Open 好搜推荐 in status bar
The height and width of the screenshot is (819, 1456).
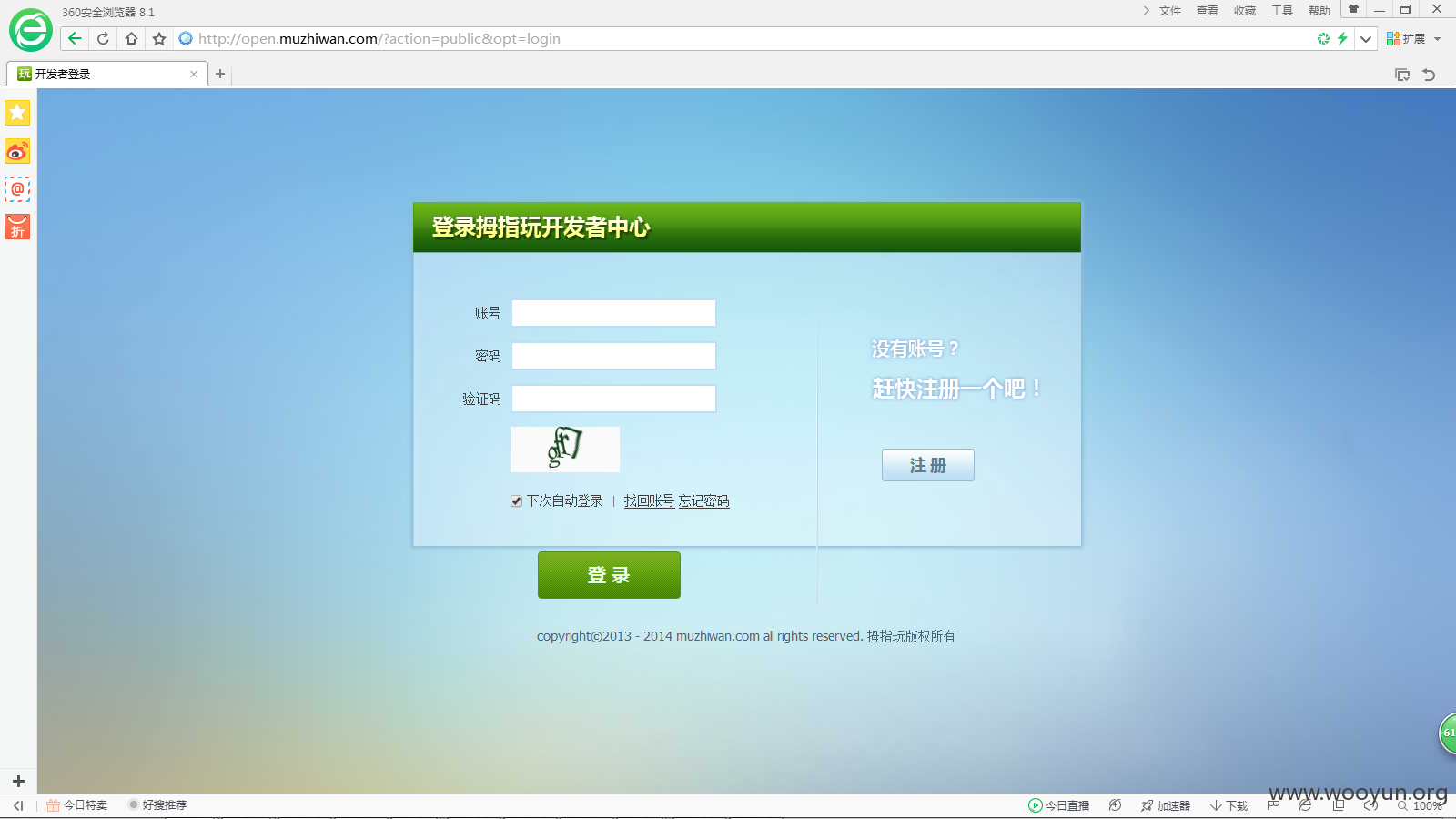(158, 805)
